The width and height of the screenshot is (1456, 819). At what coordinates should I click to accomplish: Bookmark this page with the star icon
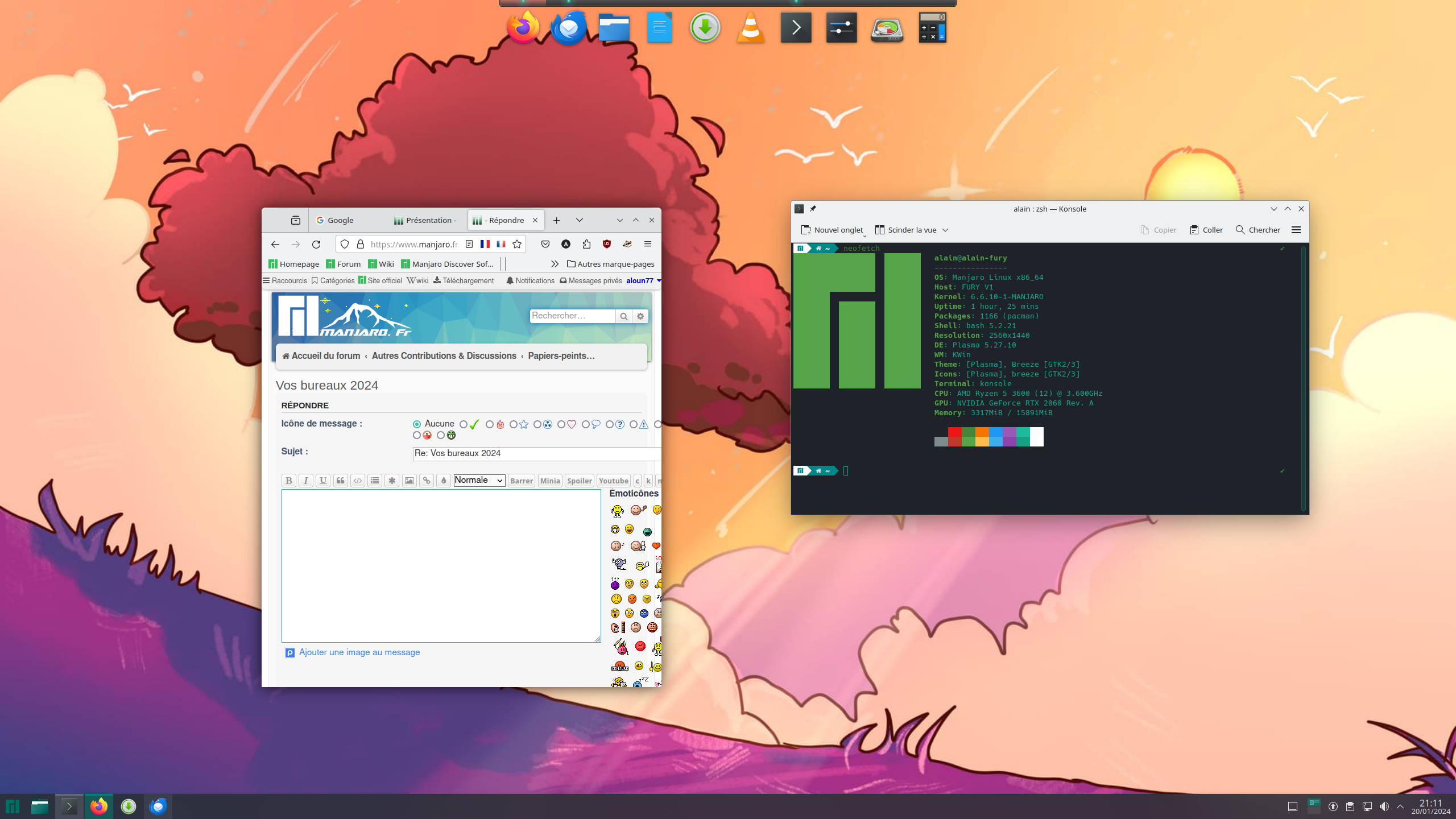pyautogui.click(x=517, y=244)
